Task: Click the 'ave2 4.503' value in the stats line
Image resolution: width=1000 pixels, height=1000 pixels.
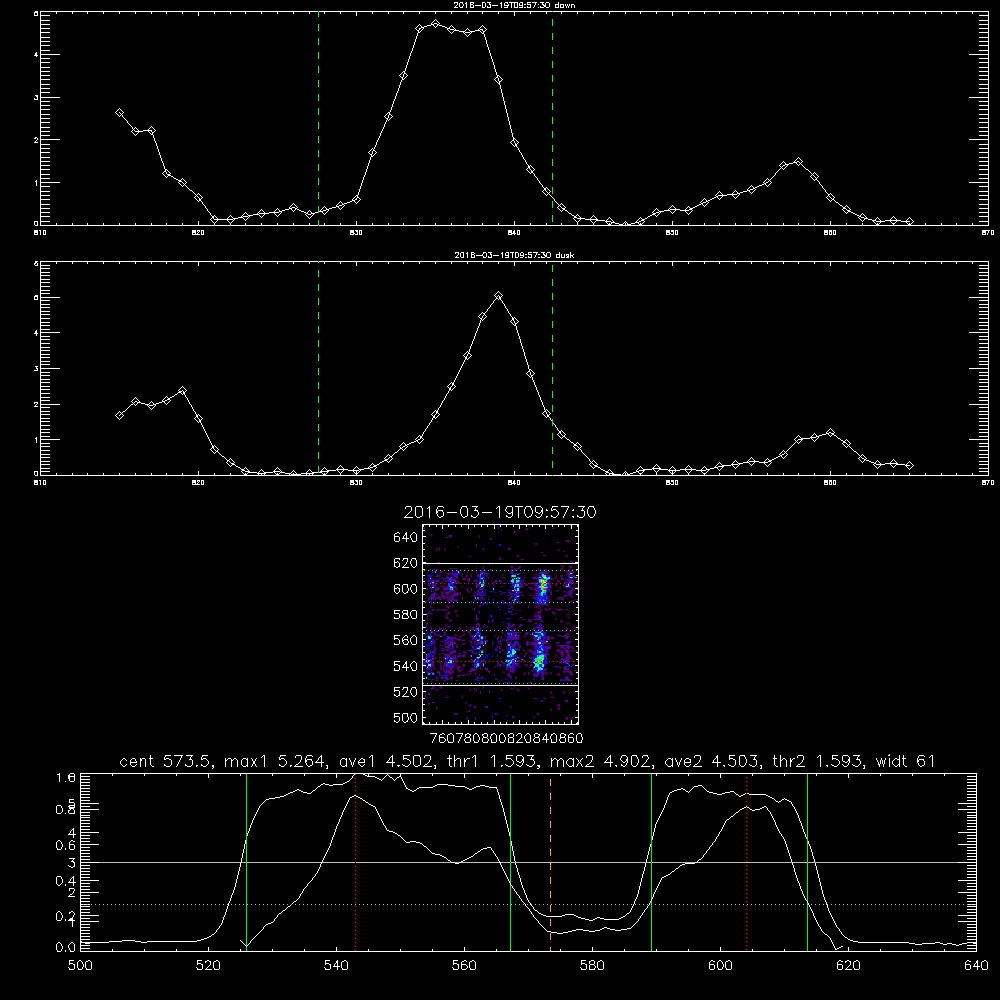Action: click(711, 761)
